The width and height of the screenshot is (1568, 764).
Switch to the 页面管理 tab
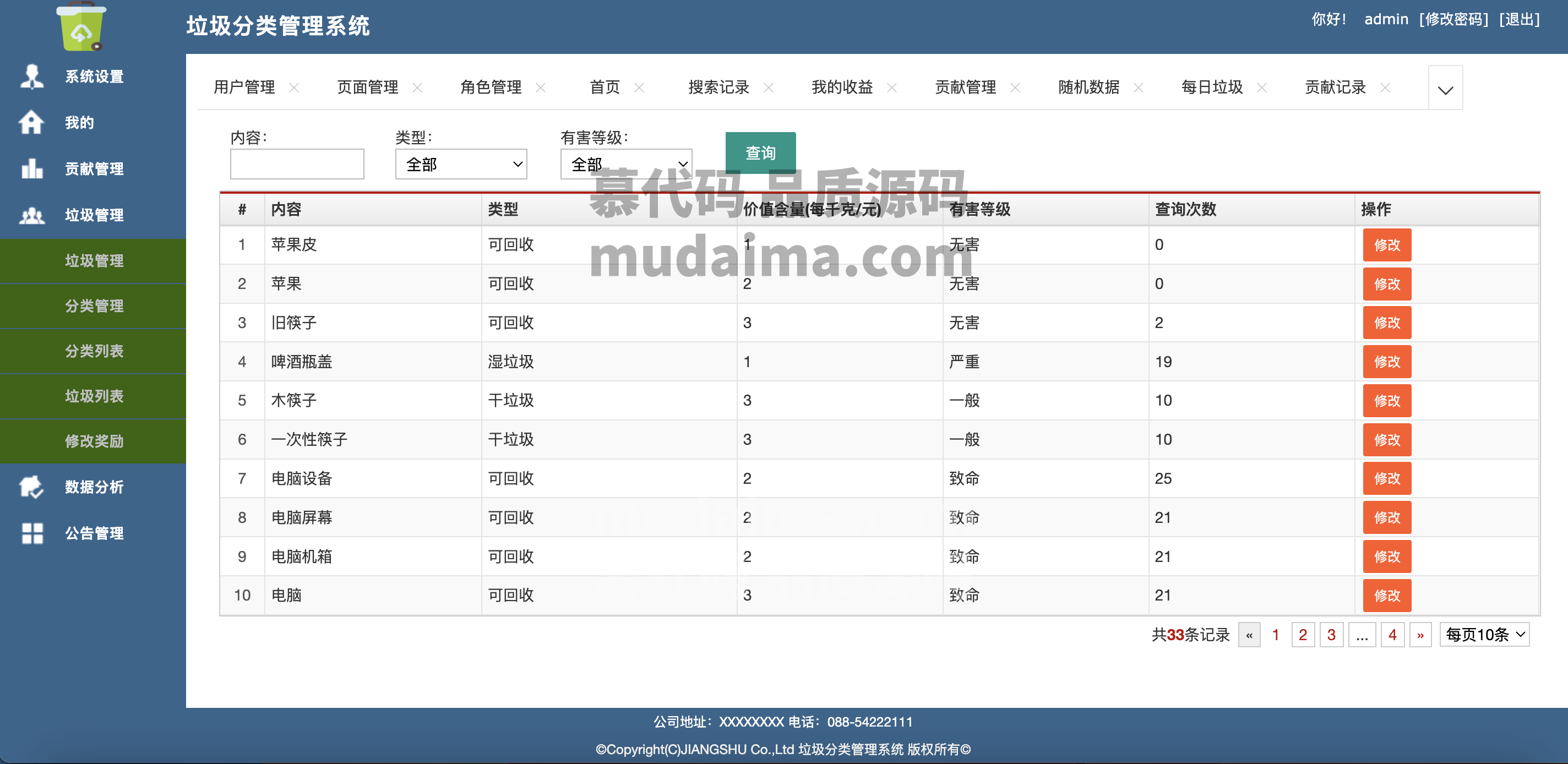tap(368, 88)
